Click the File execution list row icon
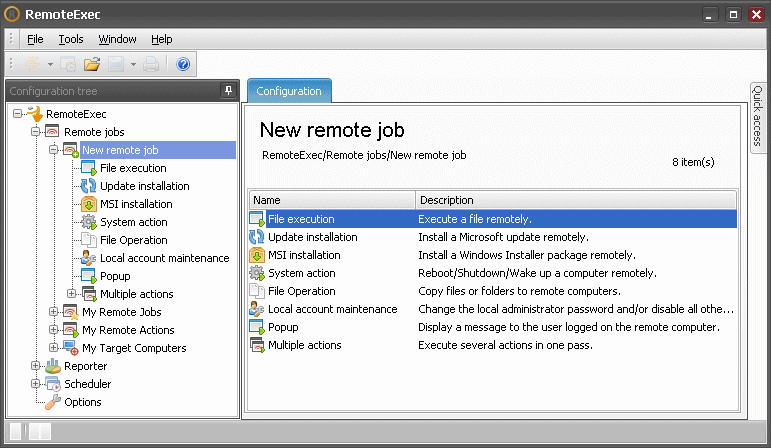771x448 pixels. 257,219
